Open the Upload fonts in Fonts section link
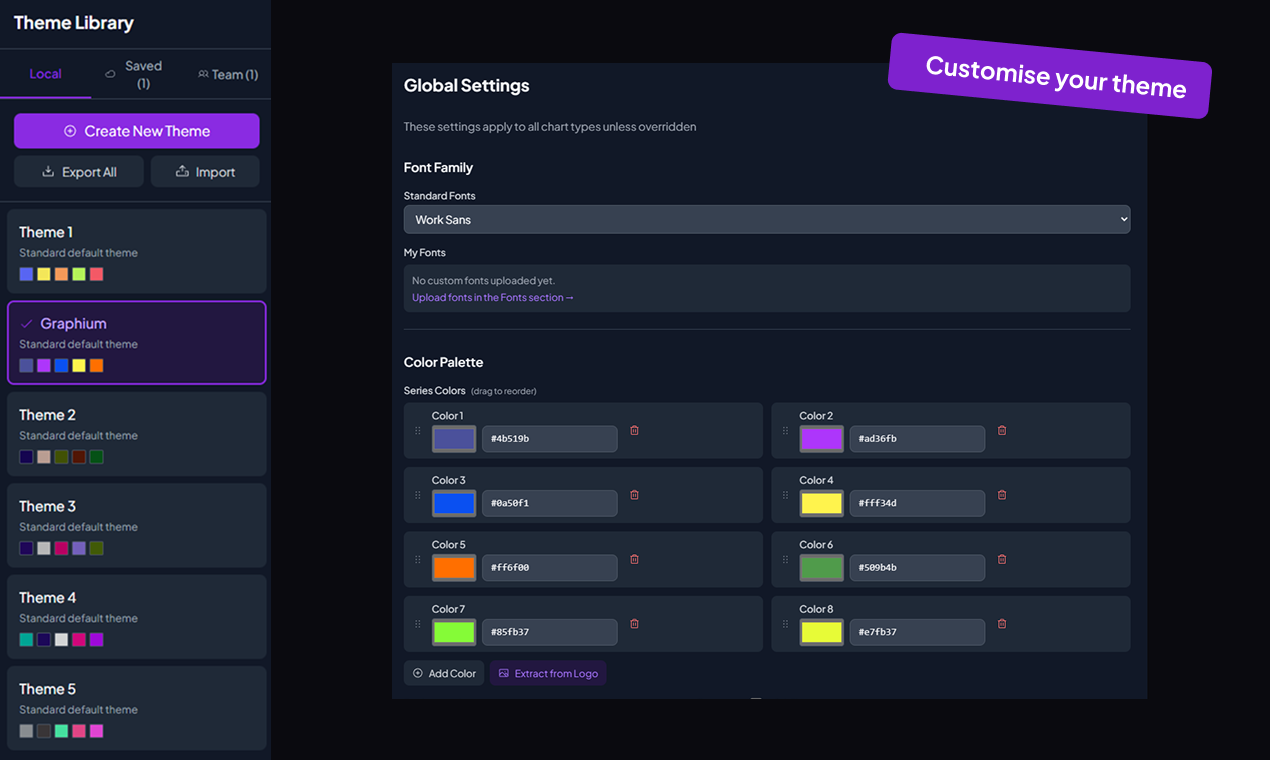The image size is (1270, 760). click(x=492, y=297)
